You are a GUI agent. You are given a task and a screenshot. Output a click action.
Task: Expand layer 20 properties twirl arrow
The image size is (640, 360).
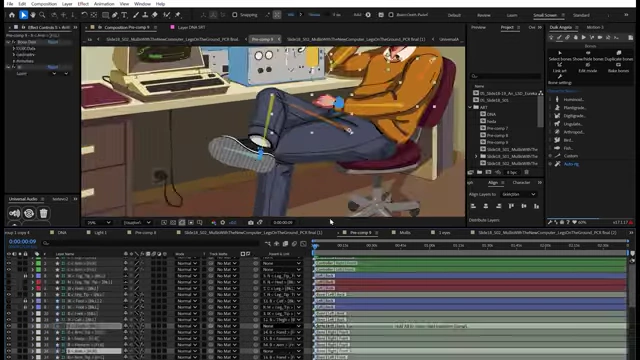pos(33,313)
